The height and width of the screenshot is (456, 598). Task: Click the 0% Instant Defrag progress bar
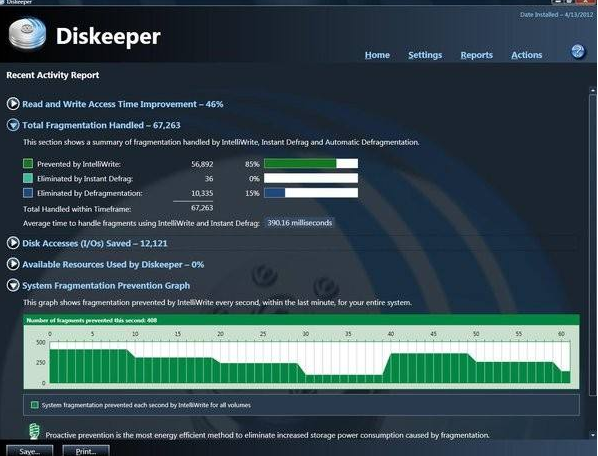(311, 178)
